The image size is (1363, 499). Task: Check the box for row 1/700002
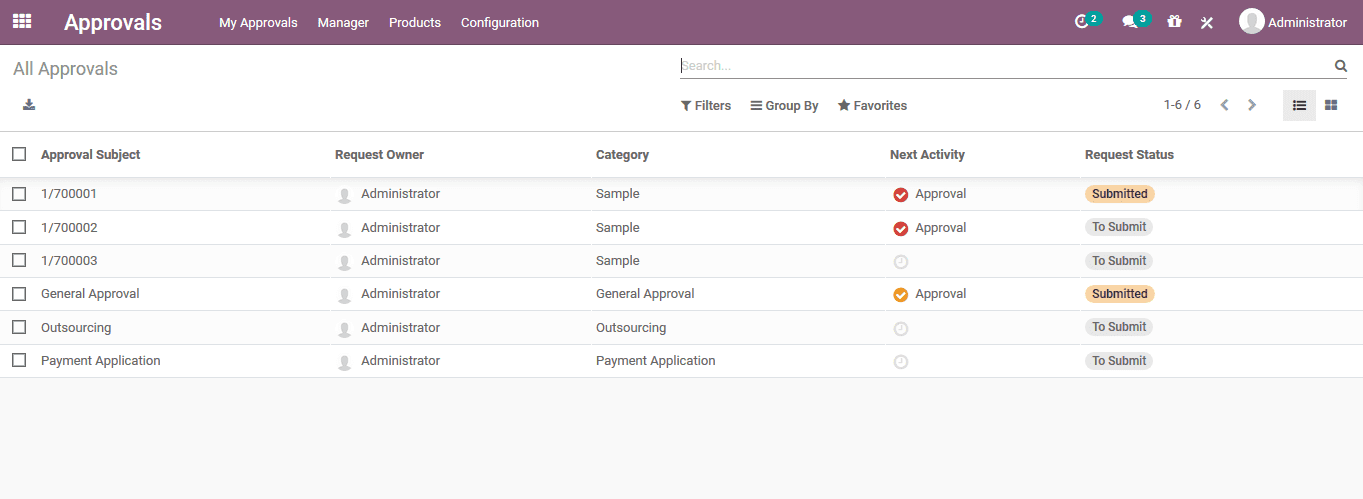pyautogui.click(x=19, y=227)
